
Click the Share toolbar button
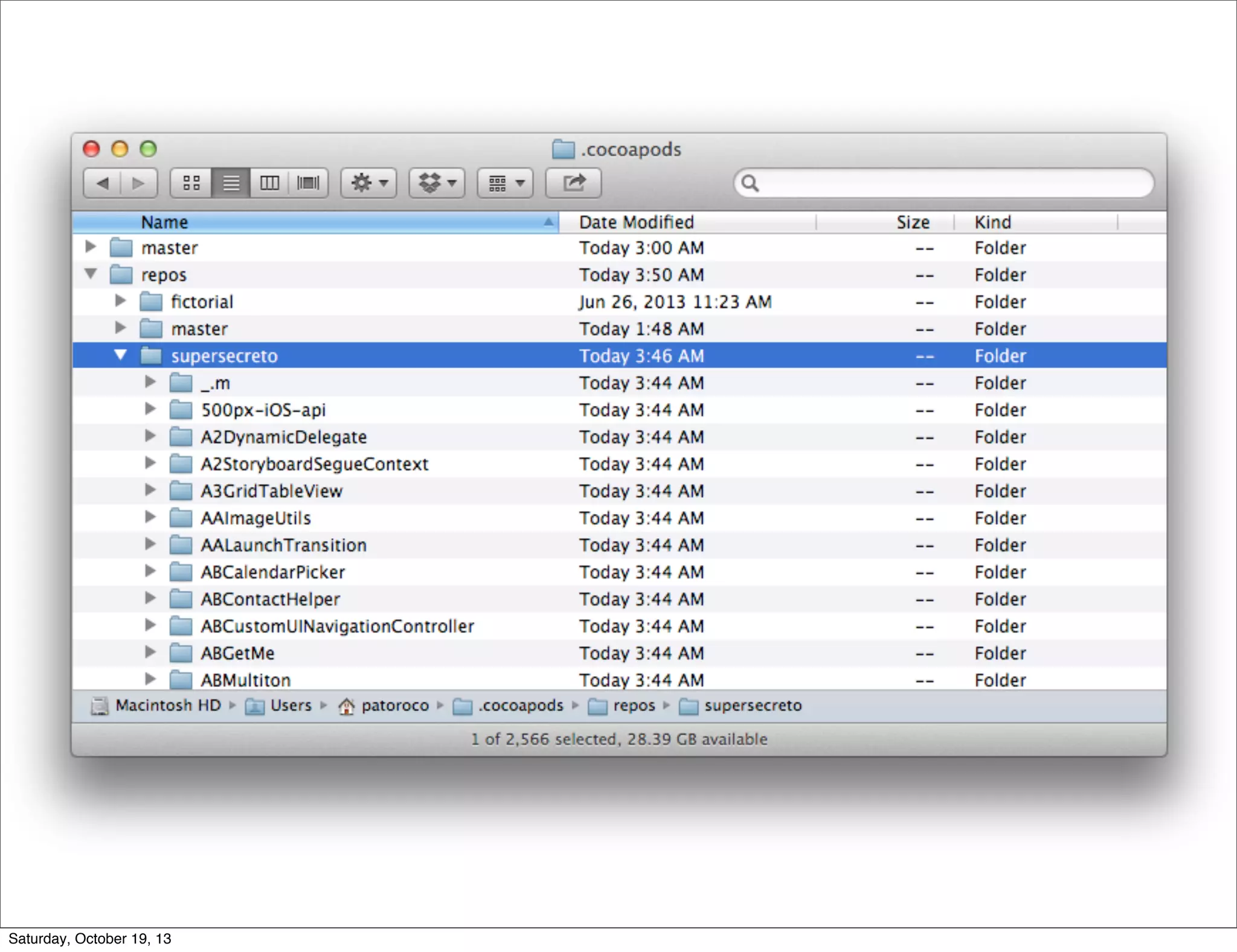[574, 183]
